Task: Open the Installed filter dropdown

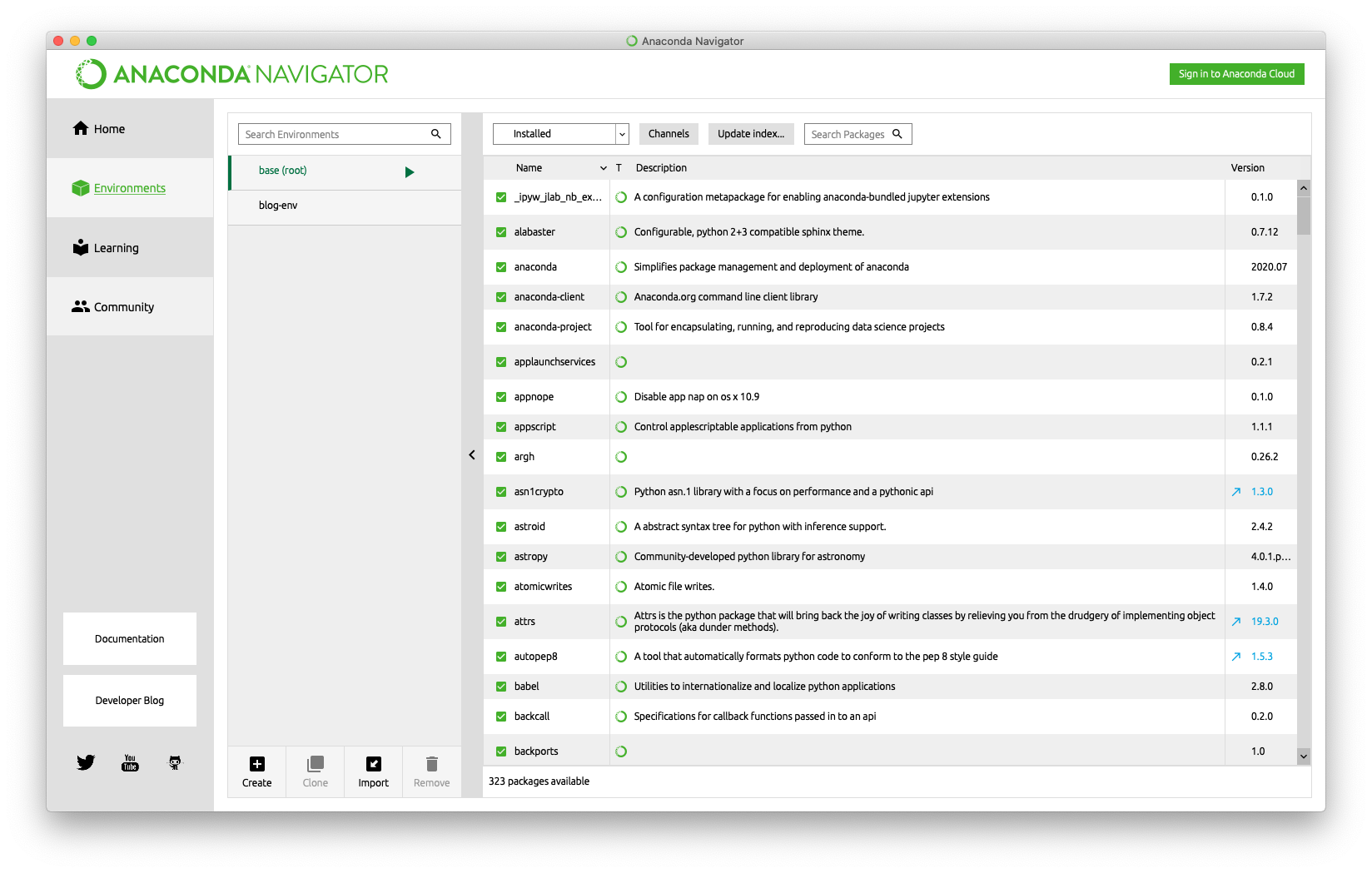Action: point(621,133)
